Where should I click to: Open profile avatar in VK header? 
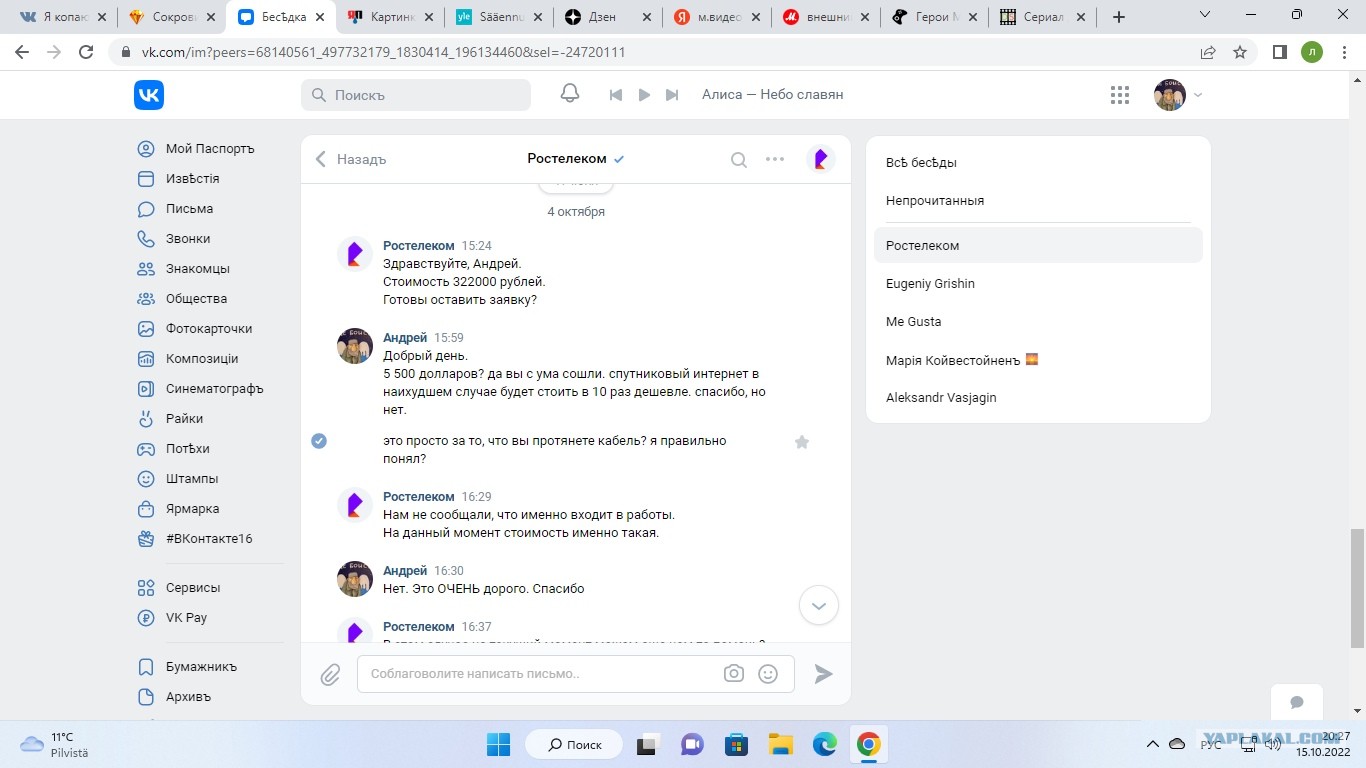coord(1170,95)
